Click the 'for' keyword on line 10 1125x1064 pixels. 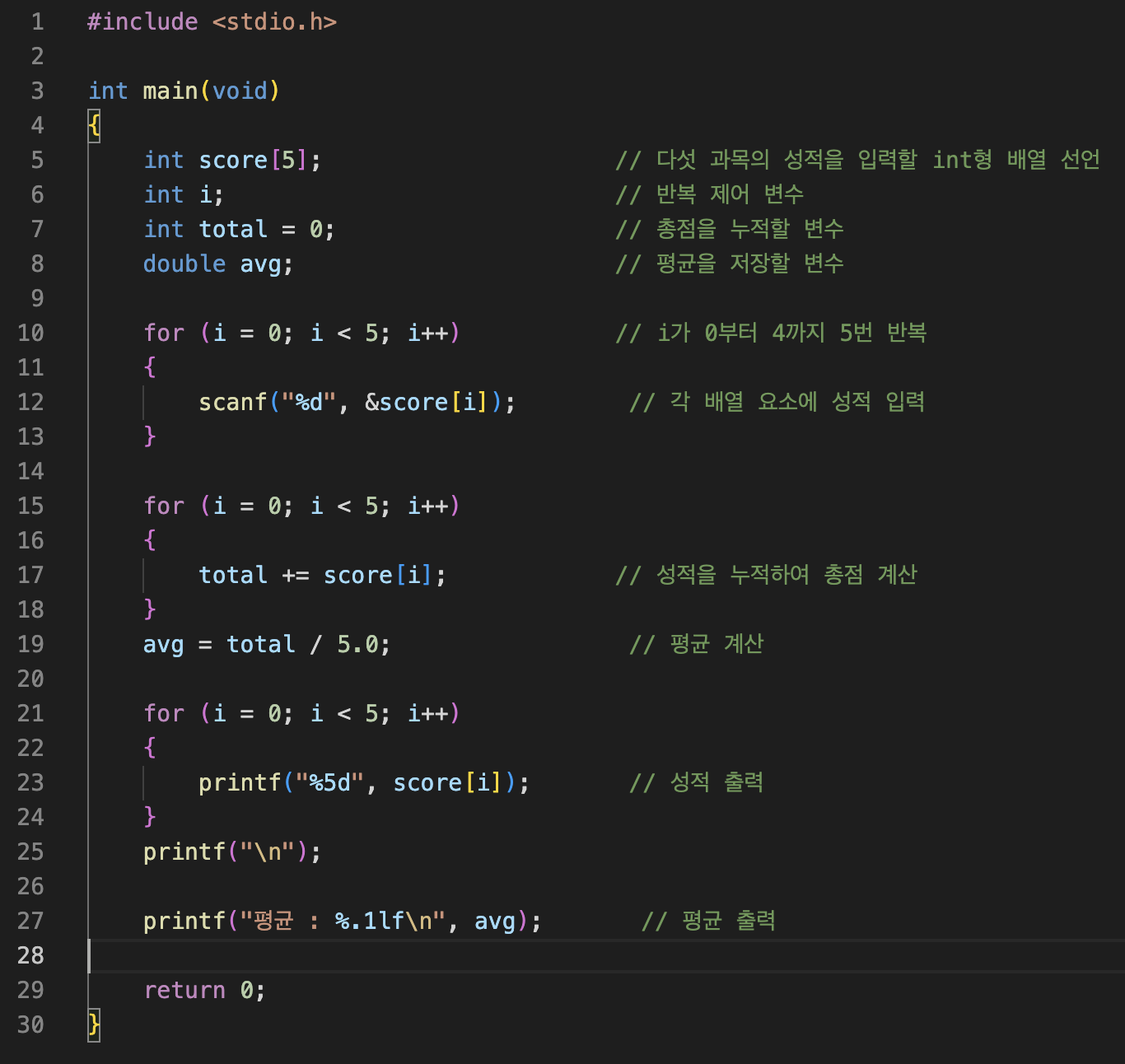[164, 333]
